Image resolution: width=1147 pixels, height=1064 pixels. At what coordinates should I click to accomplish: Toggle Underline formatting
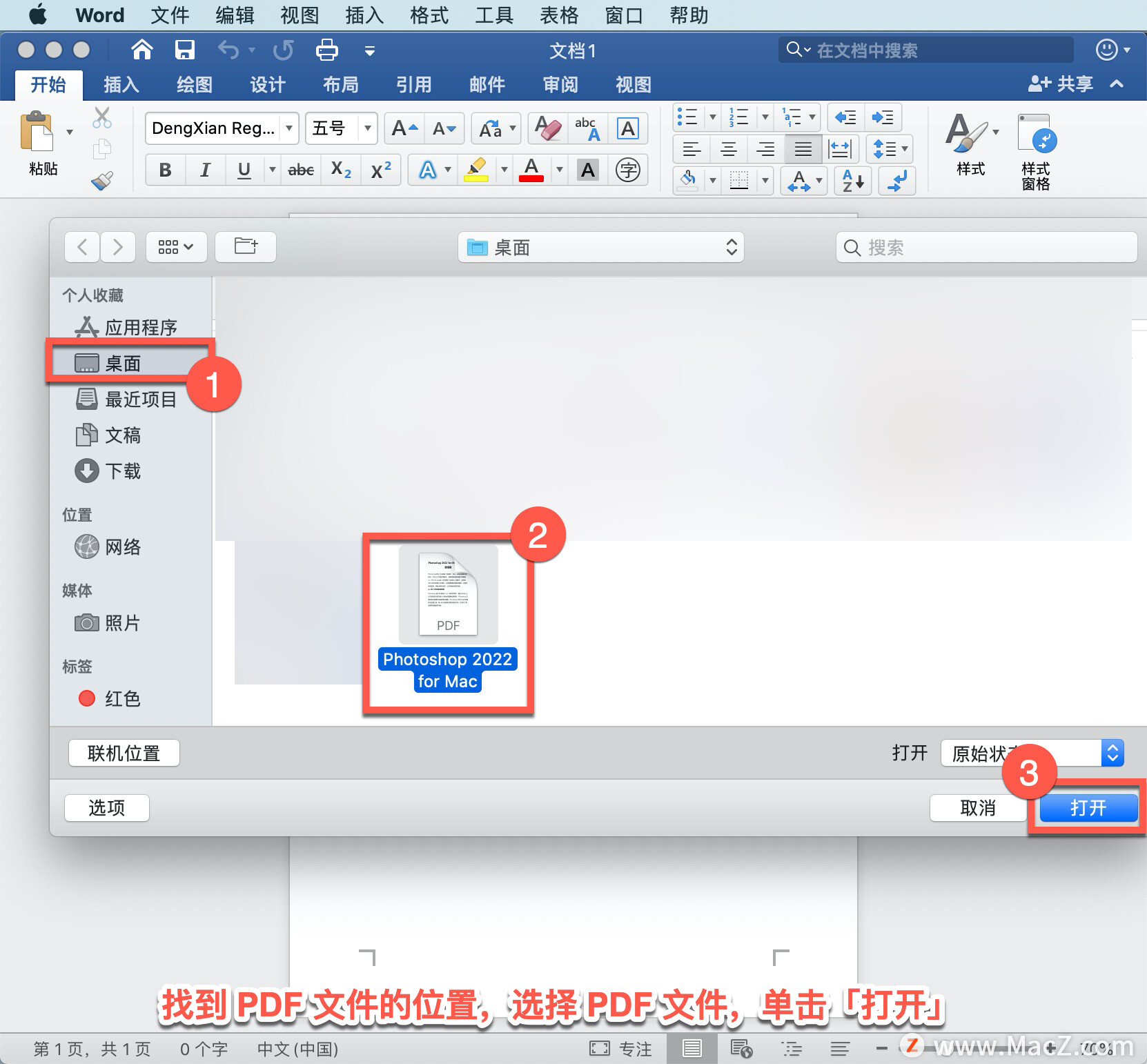pyautogui.click(x=244, y=170)
